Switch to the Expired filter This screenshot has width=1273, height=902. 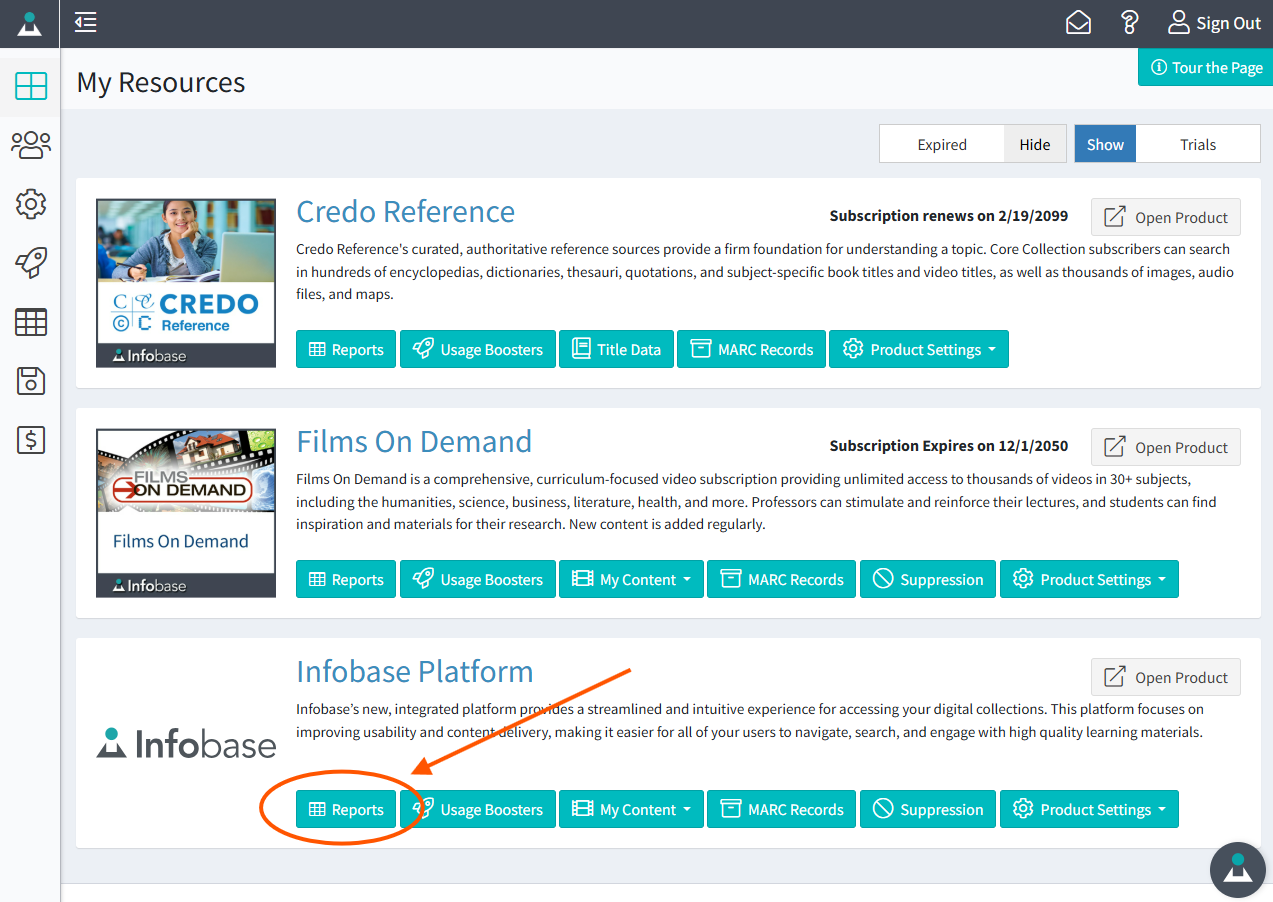coord(941,144)
